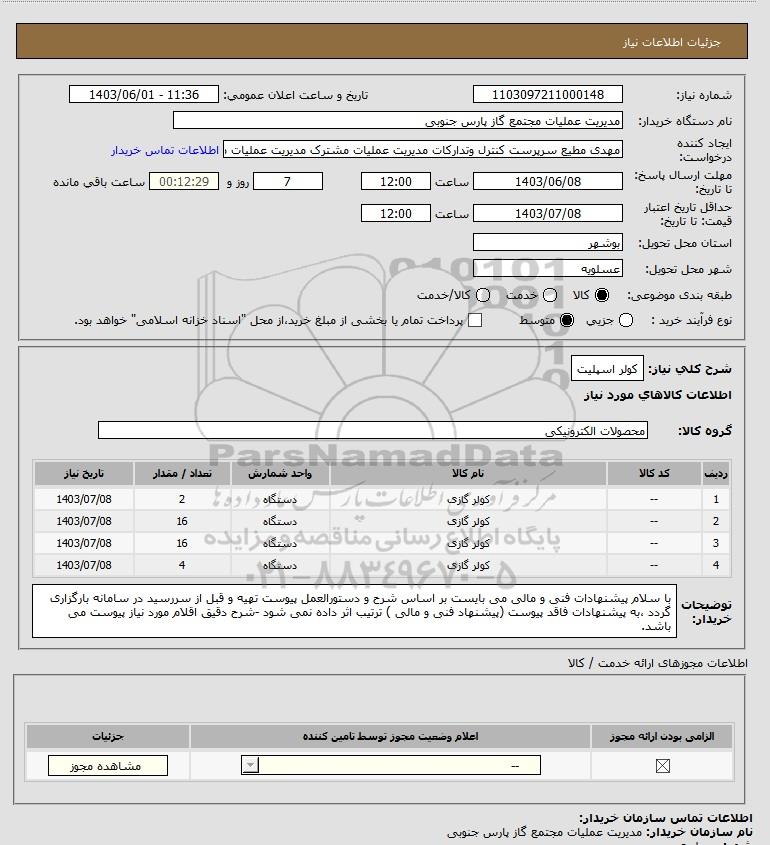770x845 pixels.
Task: Click the response deadline date 1403/06/08
Action: coord(547,182)
